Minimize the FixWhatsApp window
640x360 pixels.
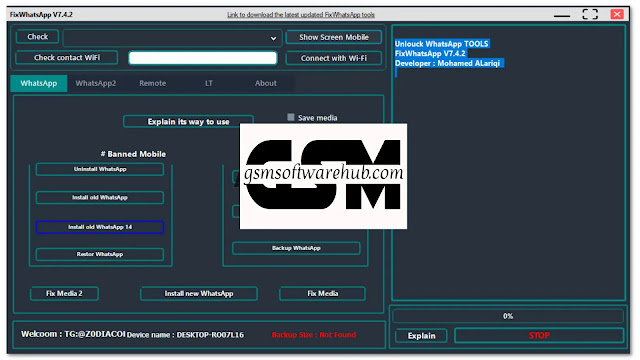click(562, 15)
